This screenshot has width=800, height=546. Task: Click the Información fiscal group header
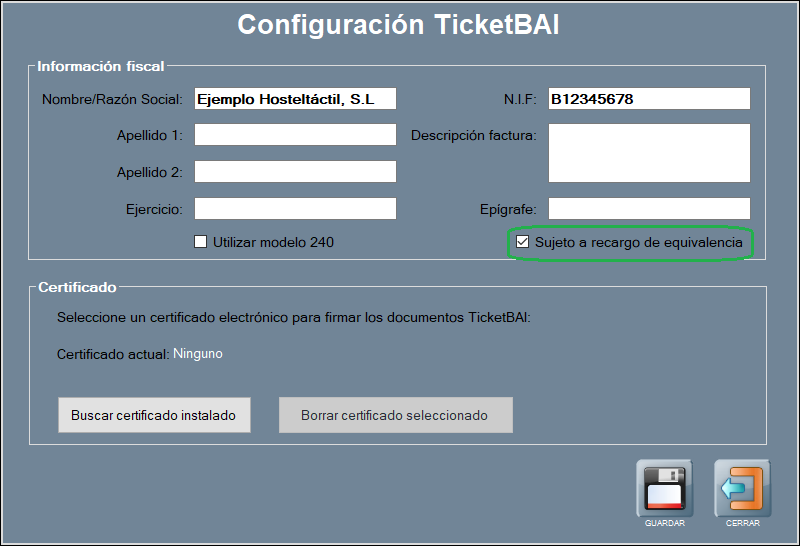pos(100,67)
